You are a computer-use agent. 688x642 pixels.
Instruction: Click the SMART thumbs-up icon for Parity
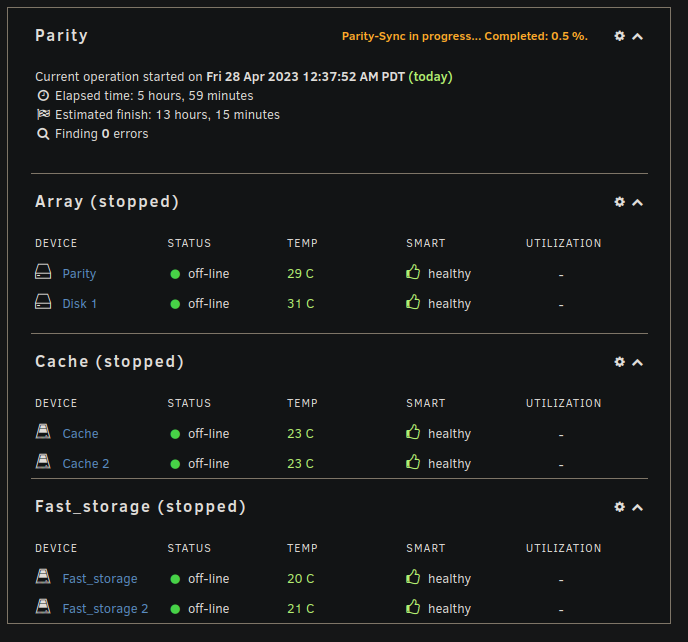413,272
